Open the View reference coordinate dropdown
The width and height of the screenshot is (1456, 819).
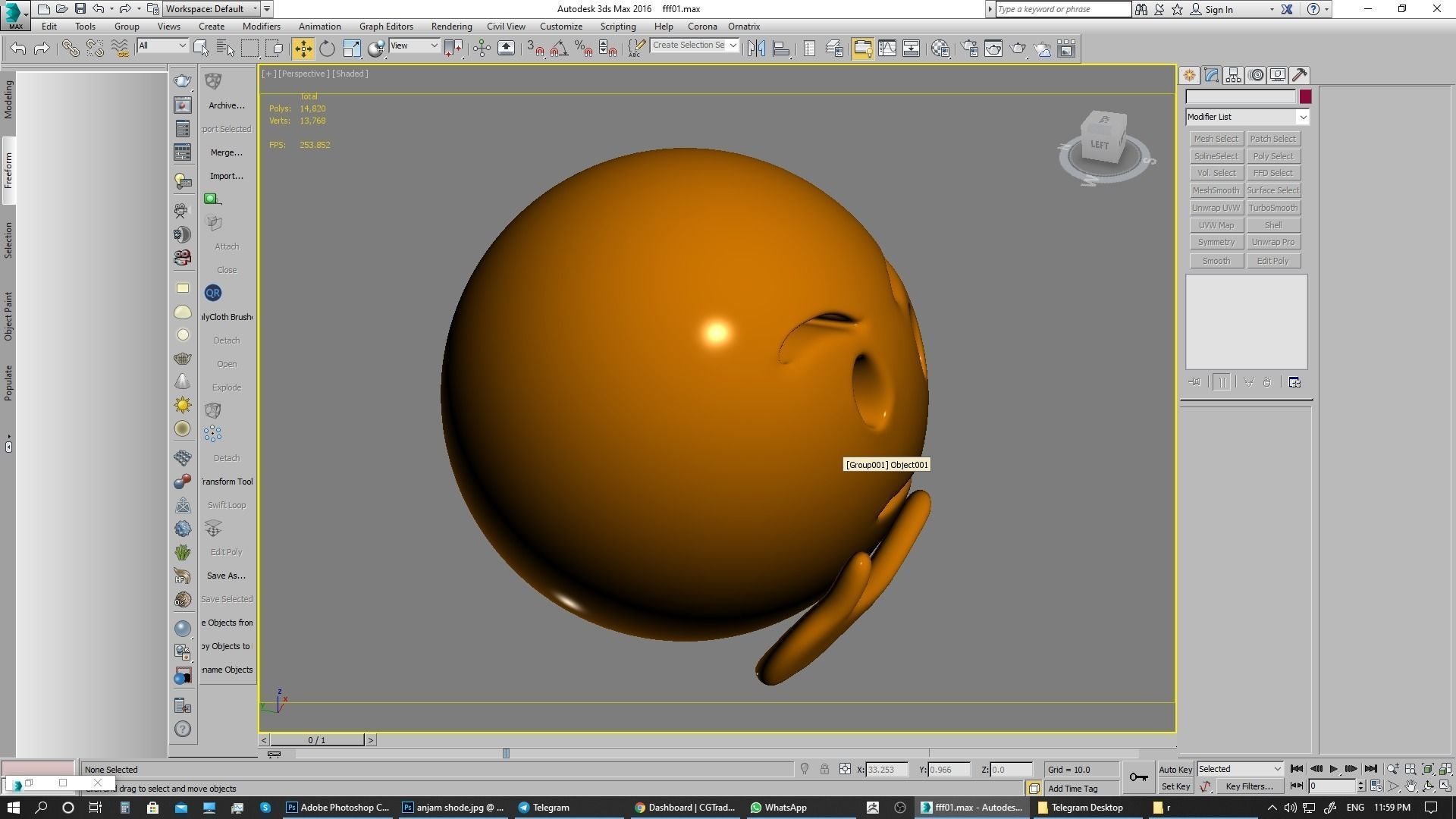[414, 45]
